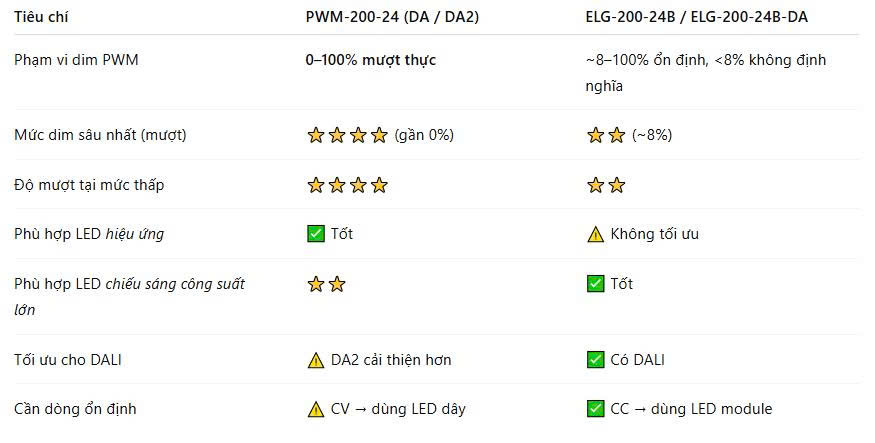Click the warning icon next to "DA2 cải thiện hơn"
The width and height of the screenshot is (875, 443).
point(316,360)
